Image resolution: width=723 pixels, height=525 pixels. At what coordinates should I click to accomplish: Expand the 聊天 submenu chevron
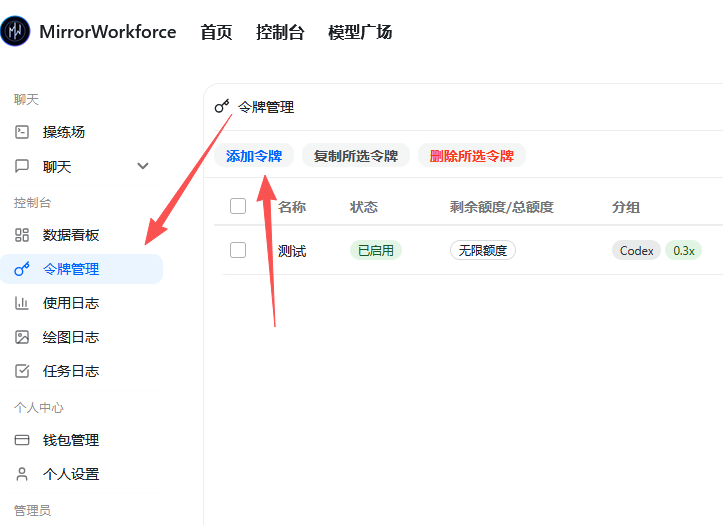tap(143, 166)
